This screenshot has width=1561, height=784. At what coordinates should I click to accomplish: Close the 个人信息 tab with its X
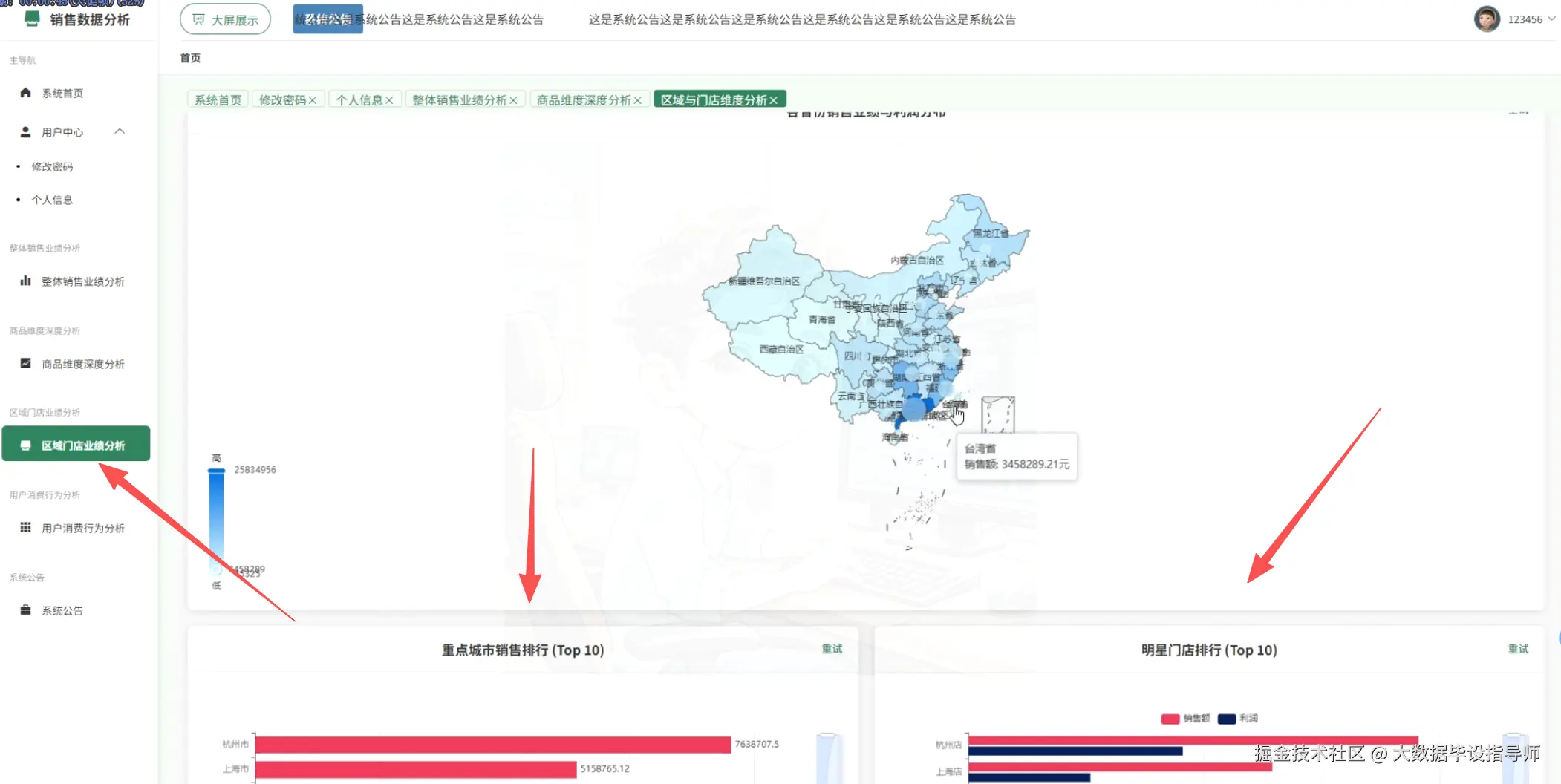coord(389,100)
